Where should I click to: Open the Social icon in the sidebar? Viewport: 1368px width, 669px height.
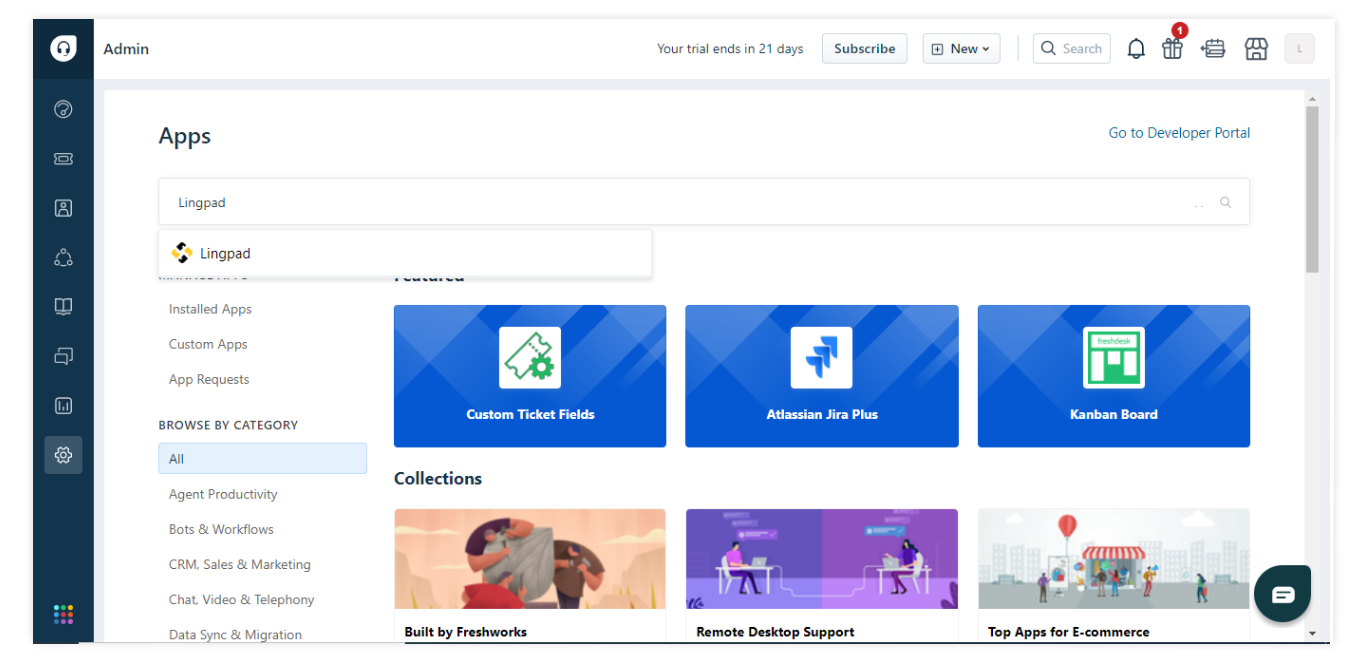tap(63, 257)
